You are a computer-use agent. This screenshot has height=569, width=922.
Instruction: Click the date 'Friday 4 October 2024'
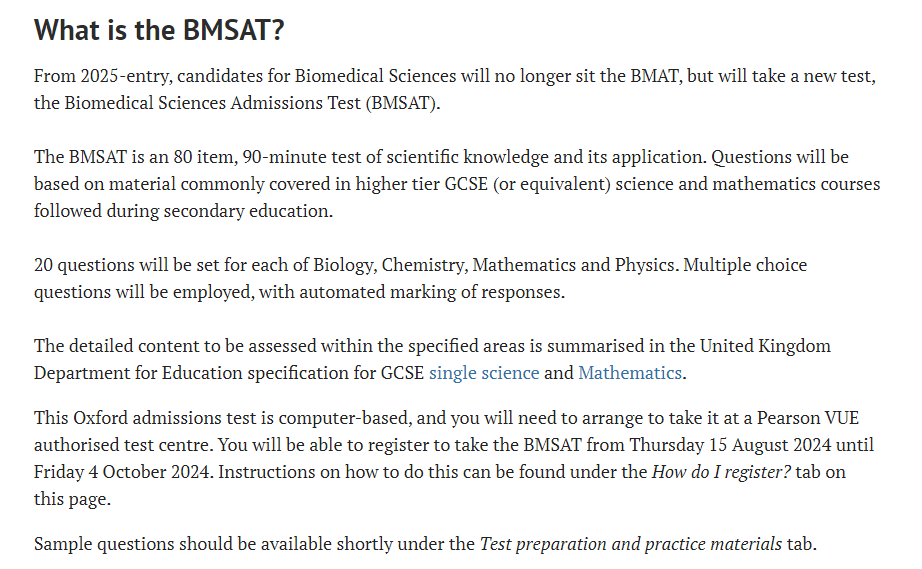[x=122, y=472]
